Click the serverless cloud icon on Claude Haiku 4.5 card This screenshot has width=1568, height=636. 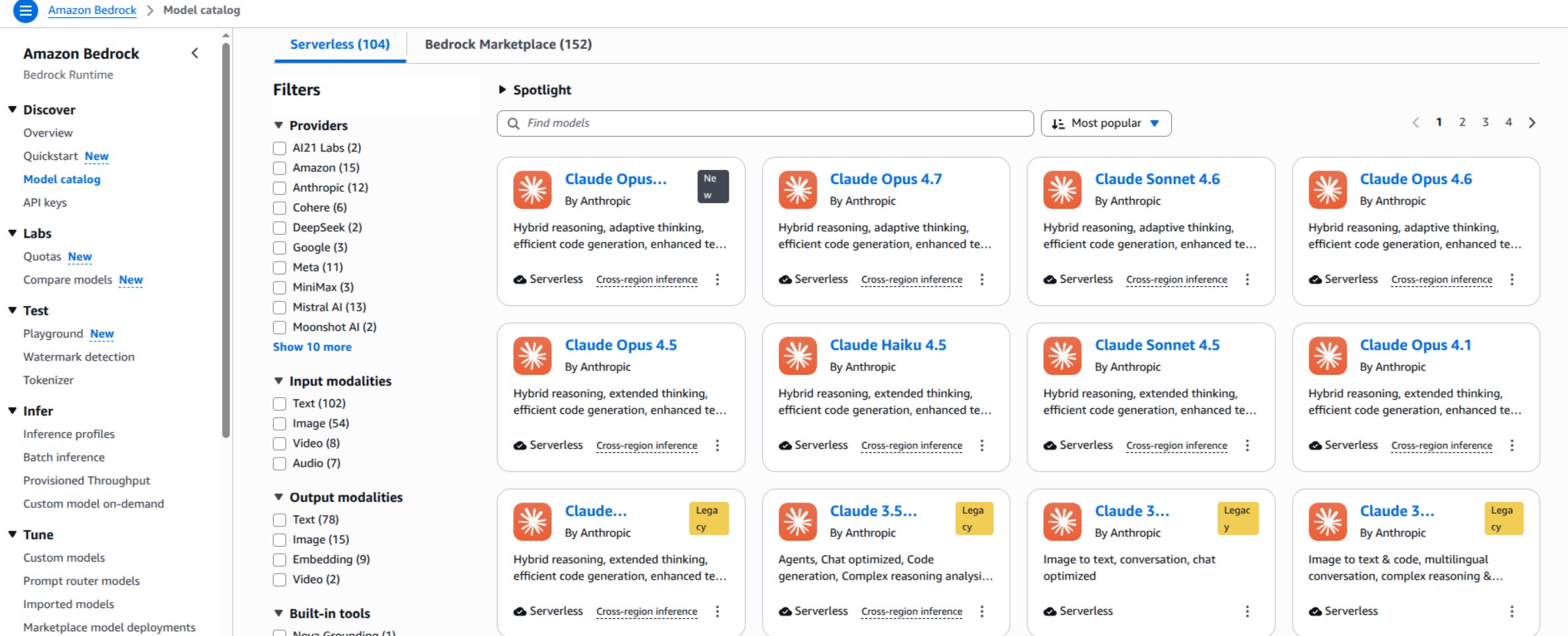[x=785, y=445]
